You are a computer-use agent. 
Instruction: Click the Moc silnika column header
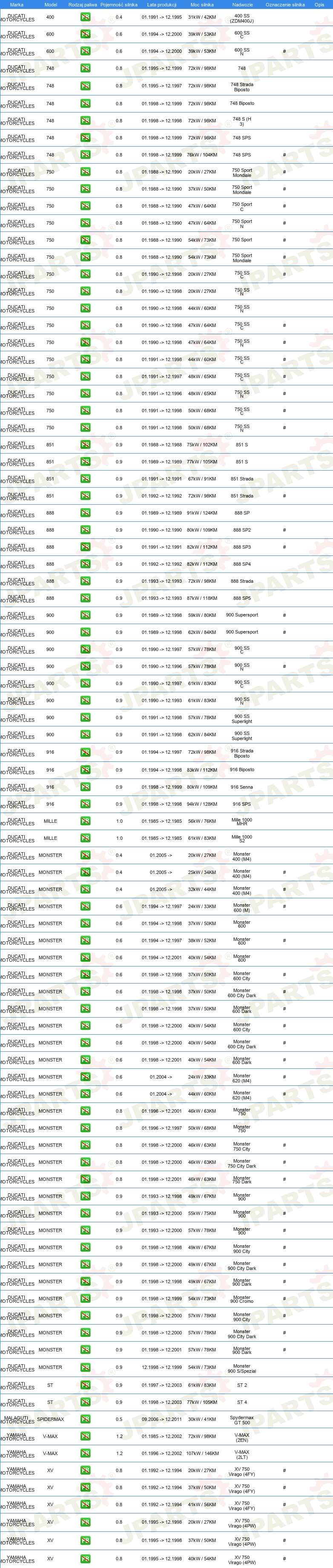[202, 4]
